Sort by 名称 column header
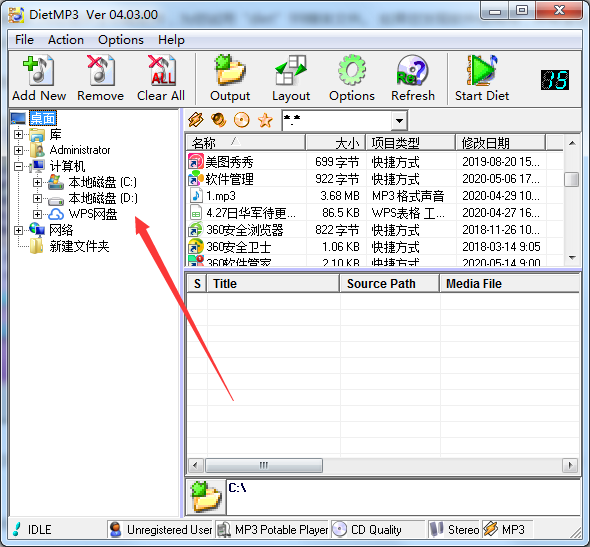The width and height of the screenshot is (590, 547). click(x=246, y=143)
